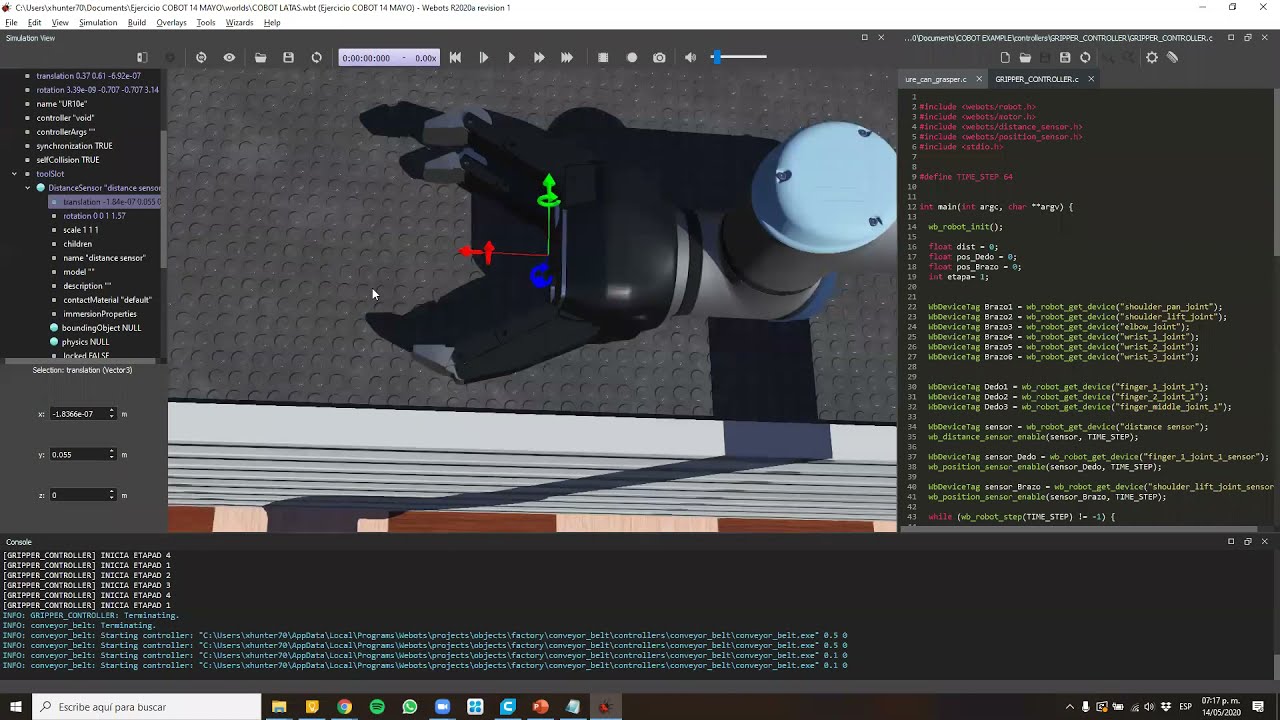Select the selfCollision TRUE field

pos(68,160)
